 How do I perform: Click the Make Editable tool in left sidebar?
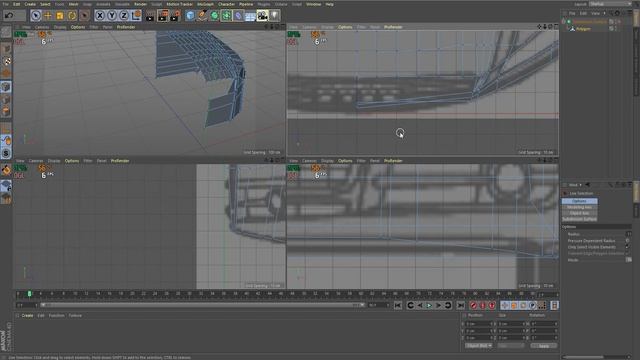(x=6, y=32)
